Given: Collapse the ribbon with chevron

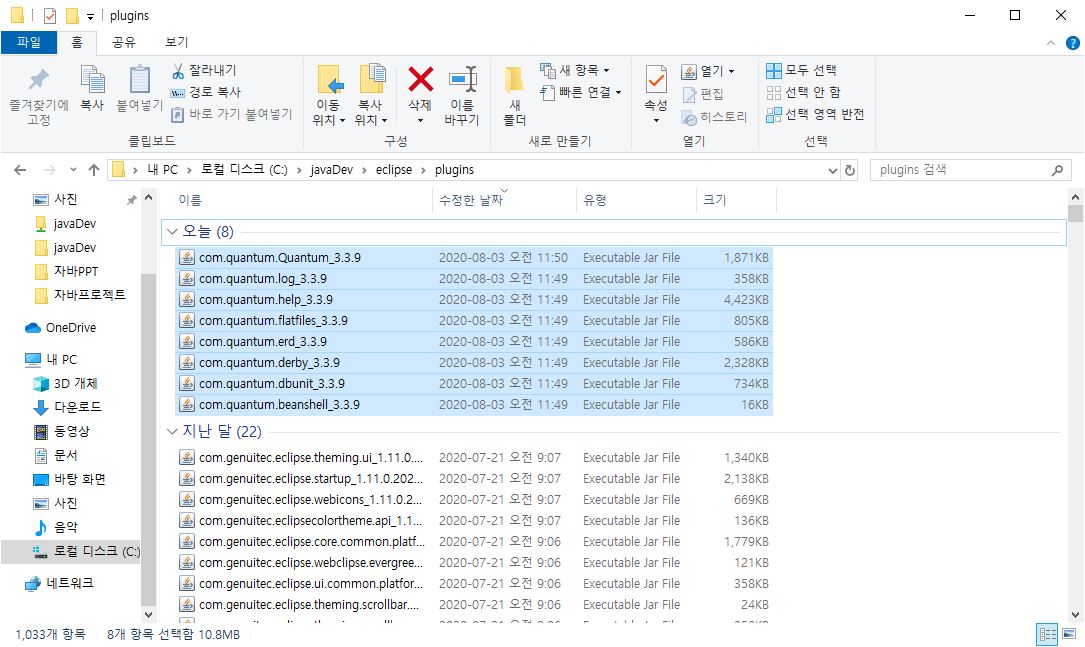Looking at the screenshot, I should pos(1050,43).
